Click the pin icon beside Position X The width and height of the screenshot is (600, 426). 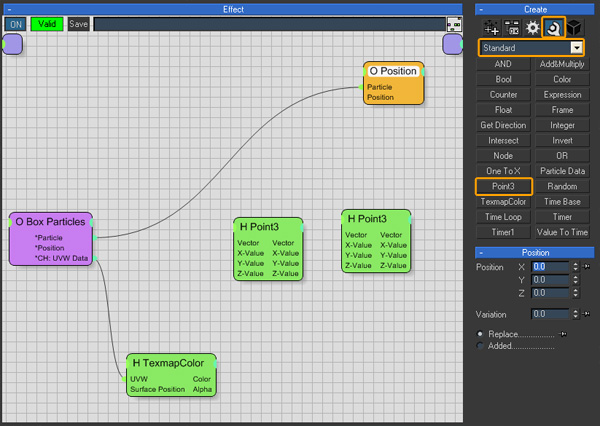(x=586, y=266)
